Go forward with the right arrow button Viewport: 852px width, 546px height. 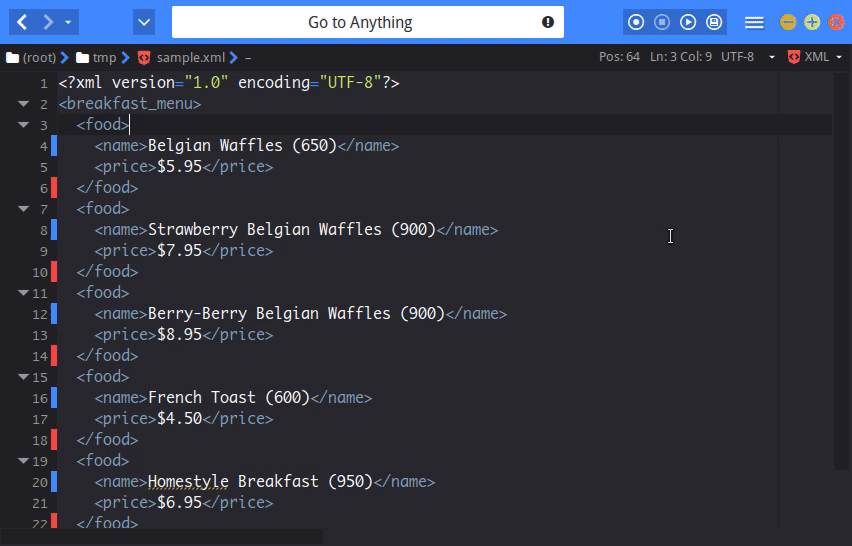[x=48, y=22]
